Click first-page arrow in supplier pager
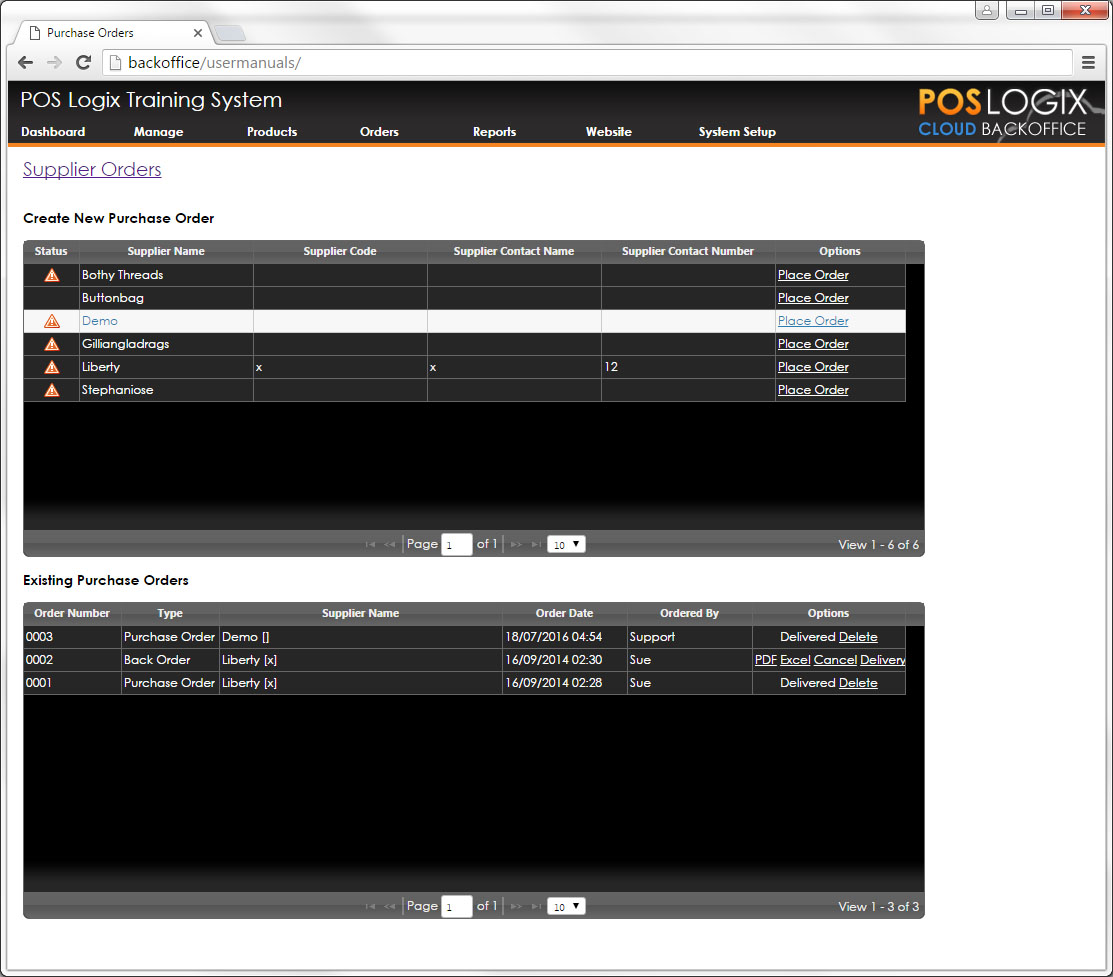Viewport: 1113px width, 977px height. [x=370, y=545]
